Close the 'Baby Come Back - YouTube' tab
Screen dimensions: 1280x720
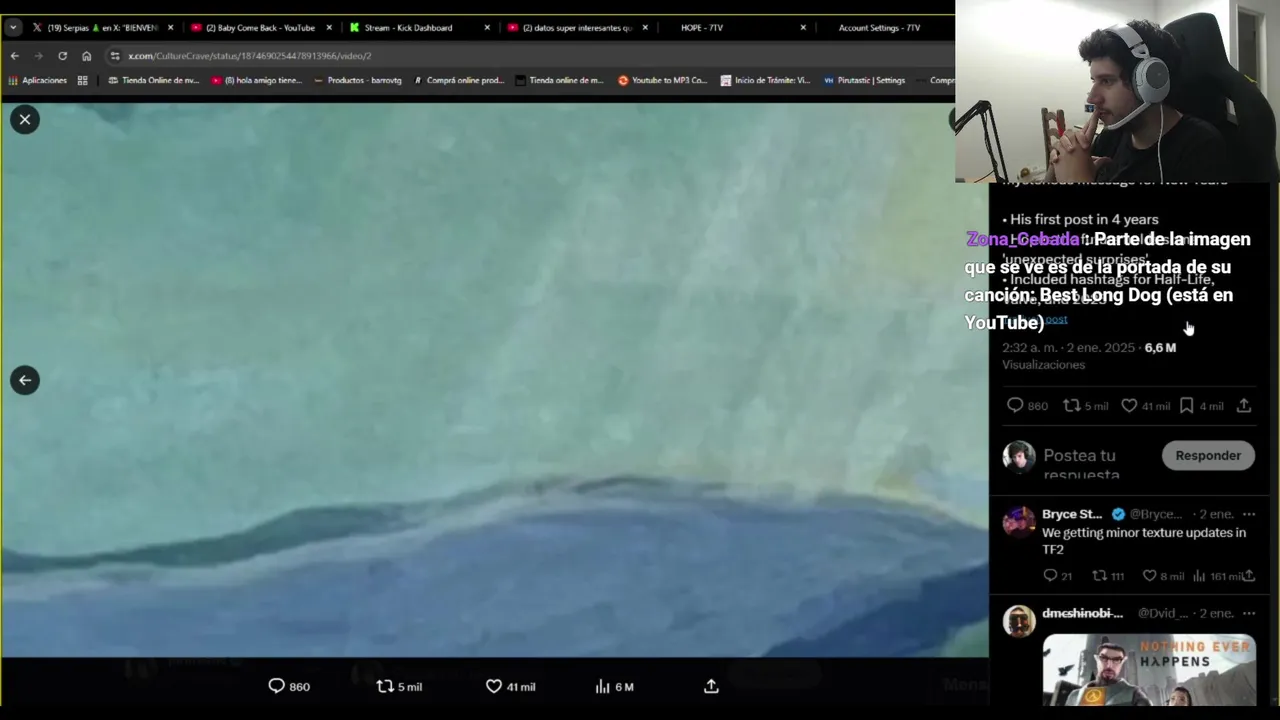(x=329, y=28)
